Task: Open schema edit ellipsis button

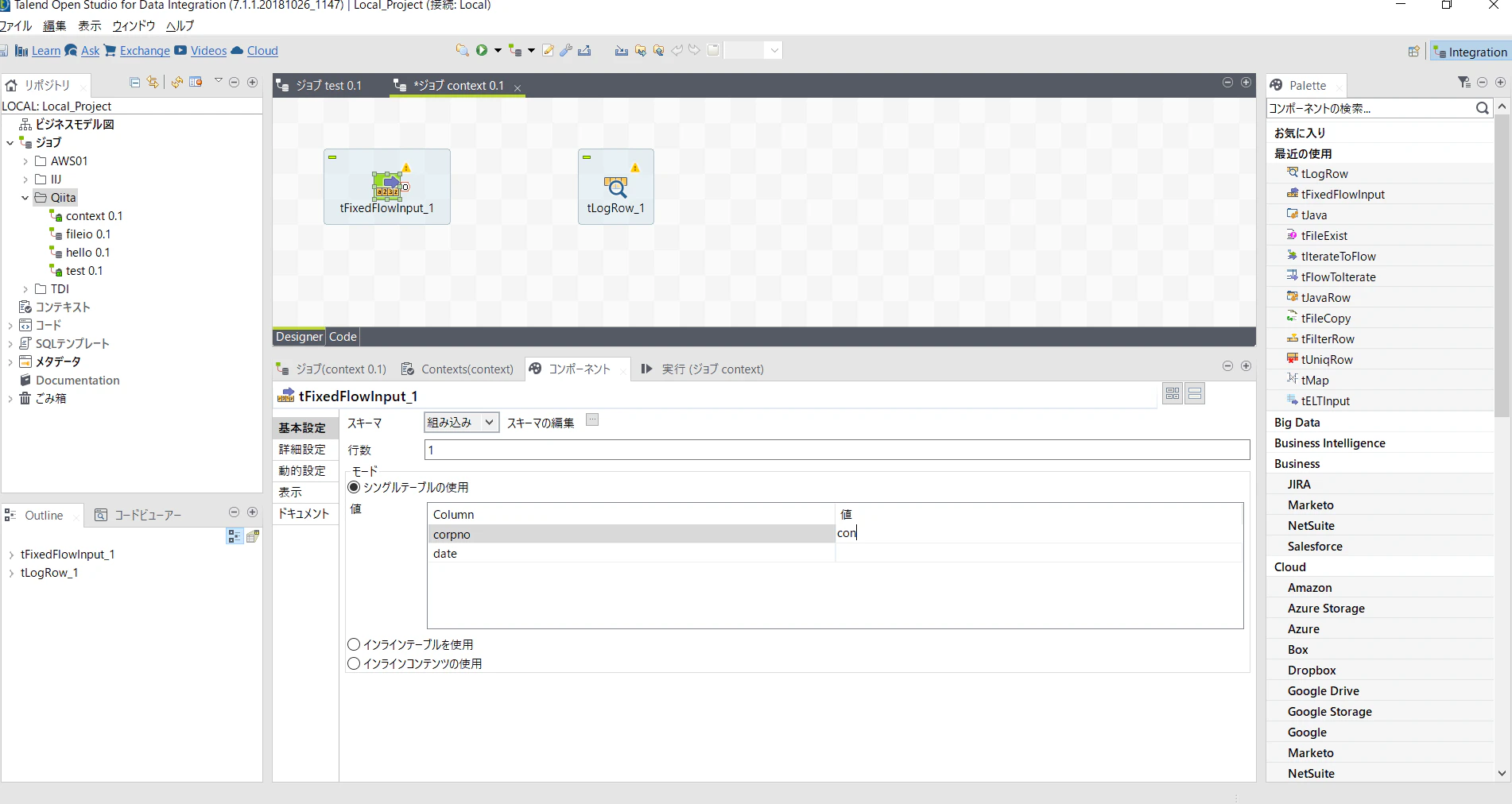Action: coord(592,420)
